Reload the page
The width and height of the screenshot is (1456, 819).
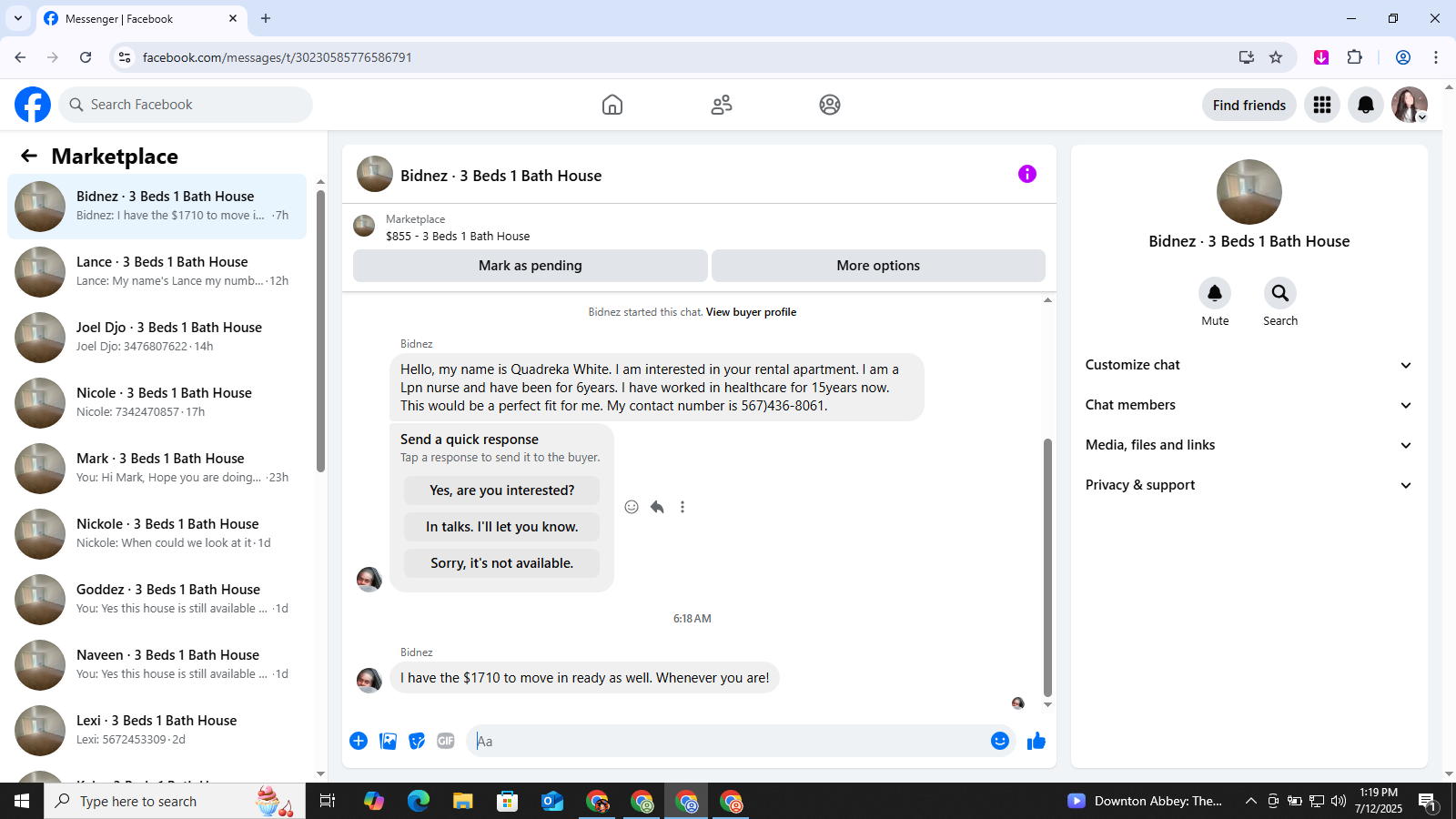point(86,57)
